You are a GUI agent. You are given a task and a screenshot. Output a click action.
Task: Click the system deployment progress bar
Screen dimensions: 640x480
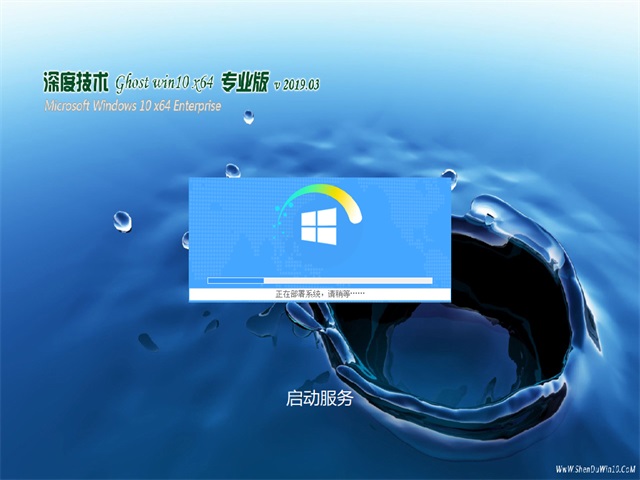pos(320,280)
